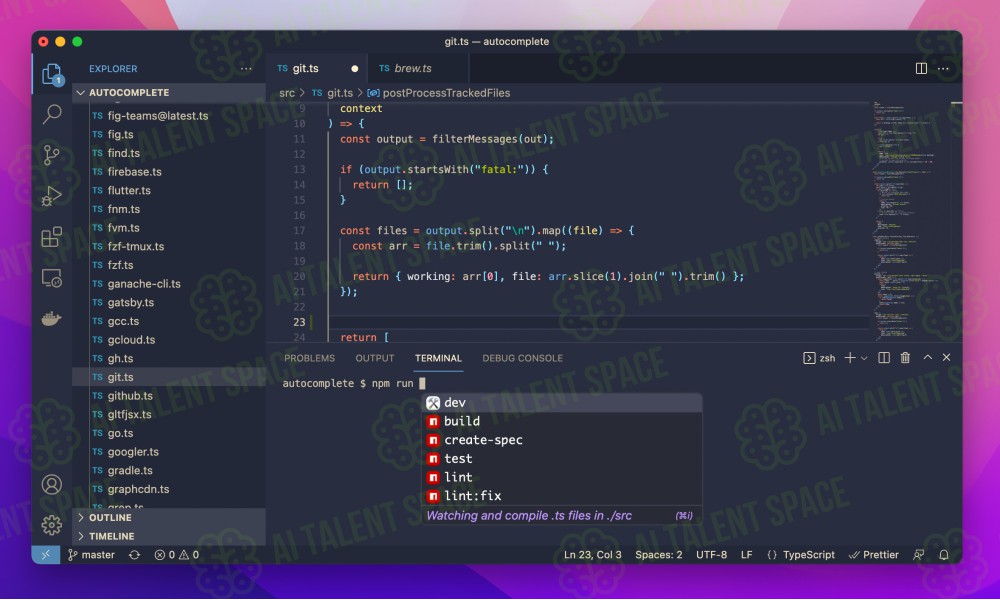Kill terminal with trash icon
Screen dimensions: 1000x600
click(x=905, y=358)
